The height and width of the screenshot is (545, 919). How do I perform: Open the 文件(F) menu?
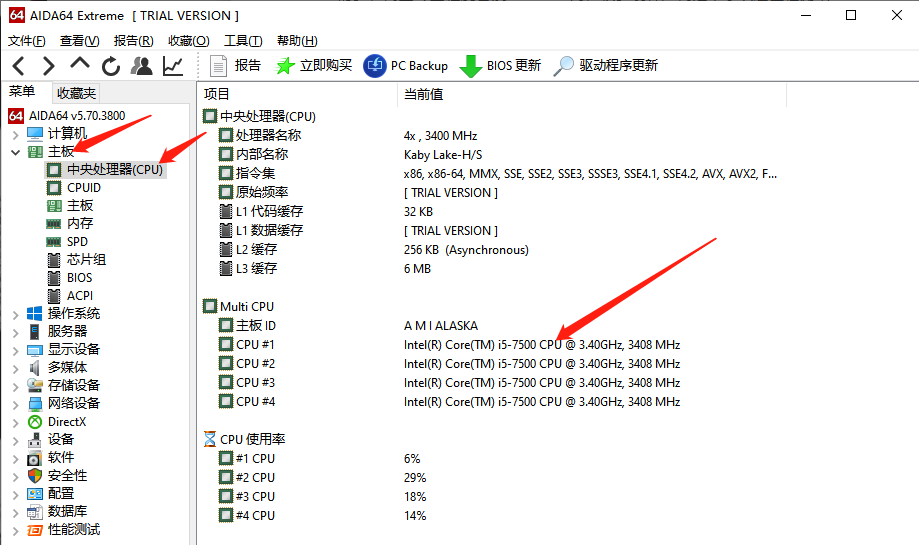pos(27,41)
